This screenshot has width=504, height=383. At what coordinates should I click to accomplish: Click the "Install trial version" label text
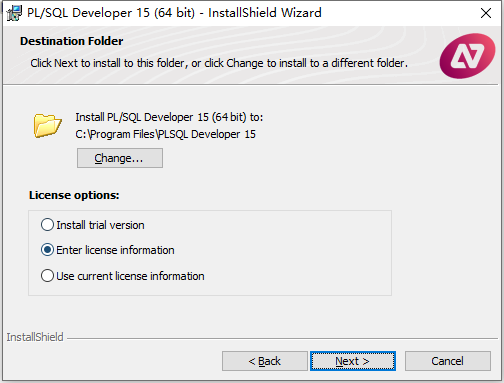[x=100, y=225]
